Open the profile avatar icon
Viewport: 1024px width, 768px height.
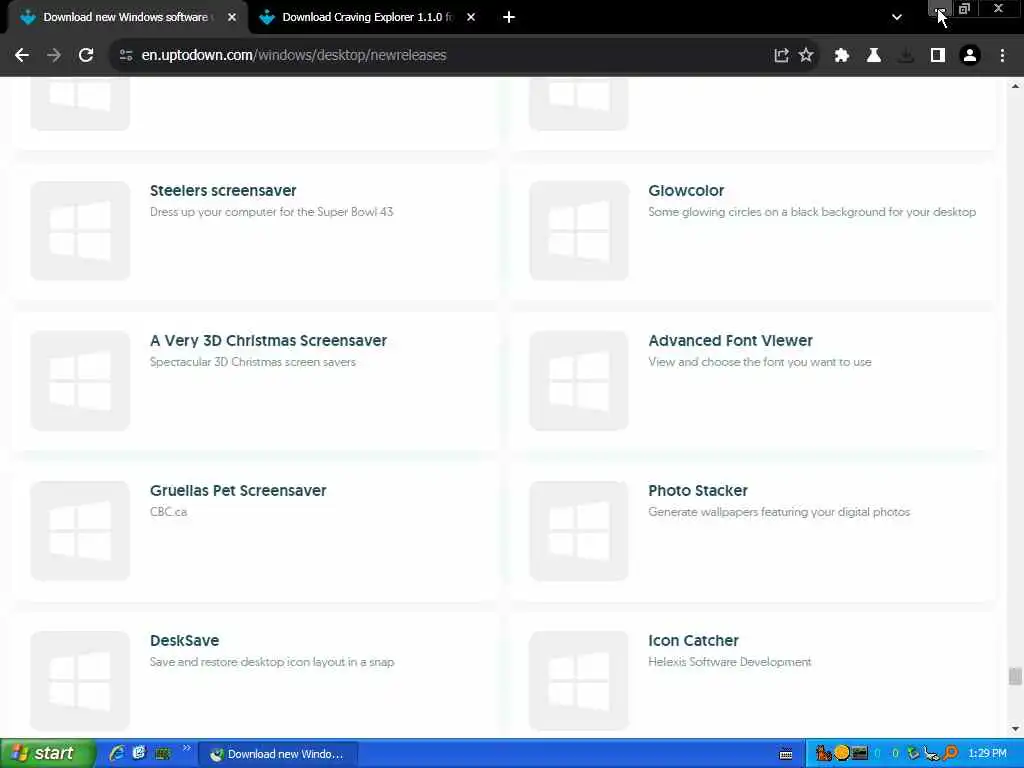pos(970,56)
